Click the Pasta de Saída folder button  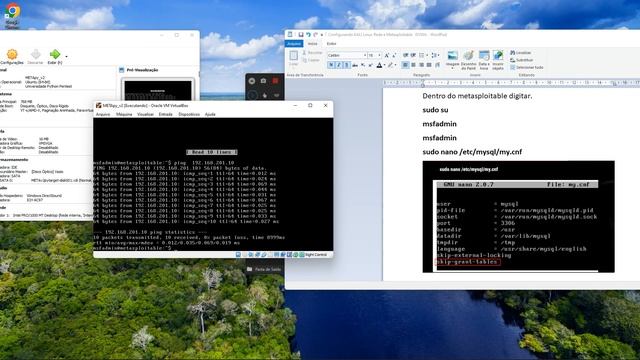[x=264, y=269]
